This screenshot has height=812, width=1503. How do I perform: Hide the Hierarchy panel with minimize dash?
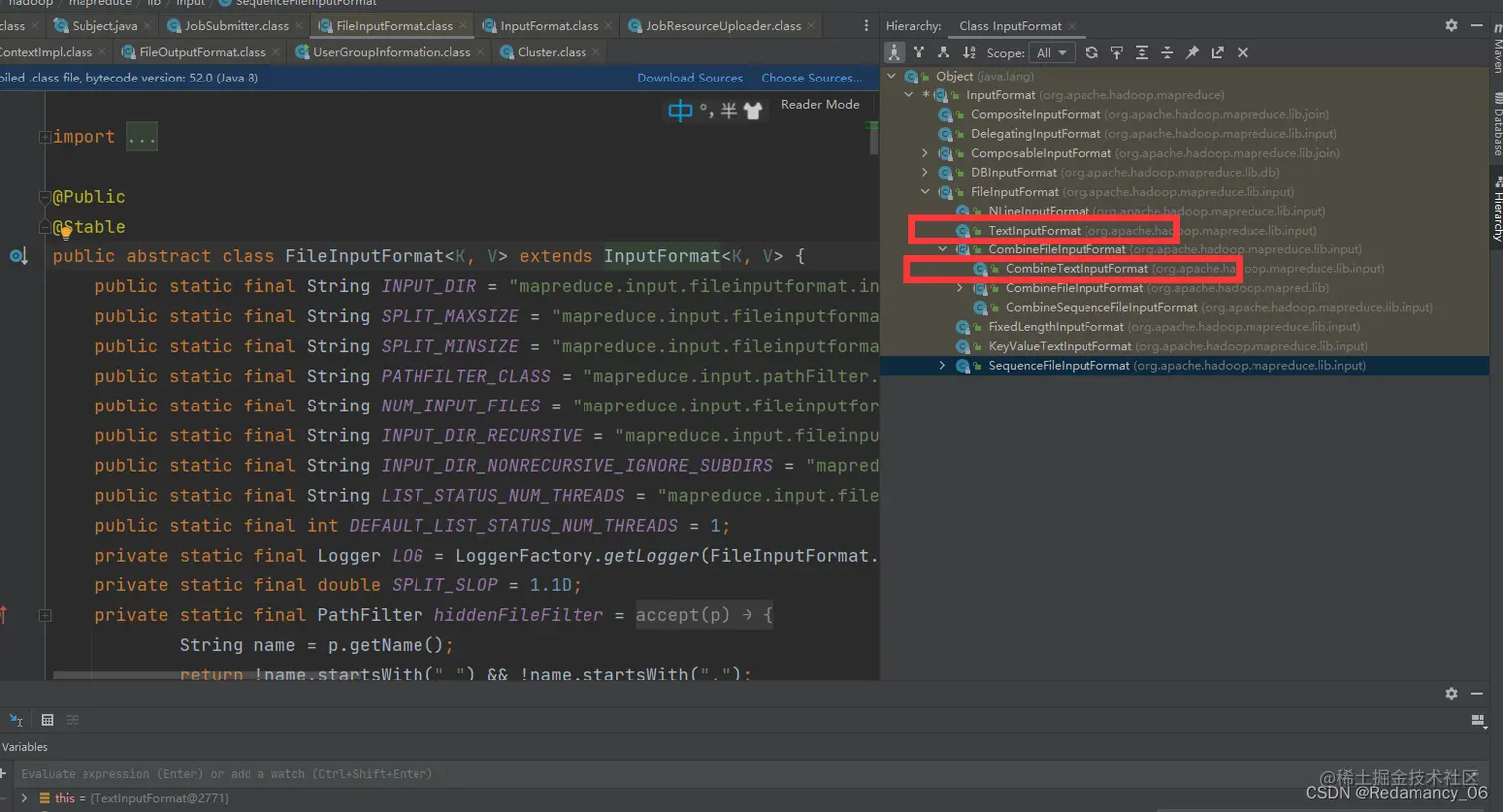pyautogui.click(x=1477, y=25)
